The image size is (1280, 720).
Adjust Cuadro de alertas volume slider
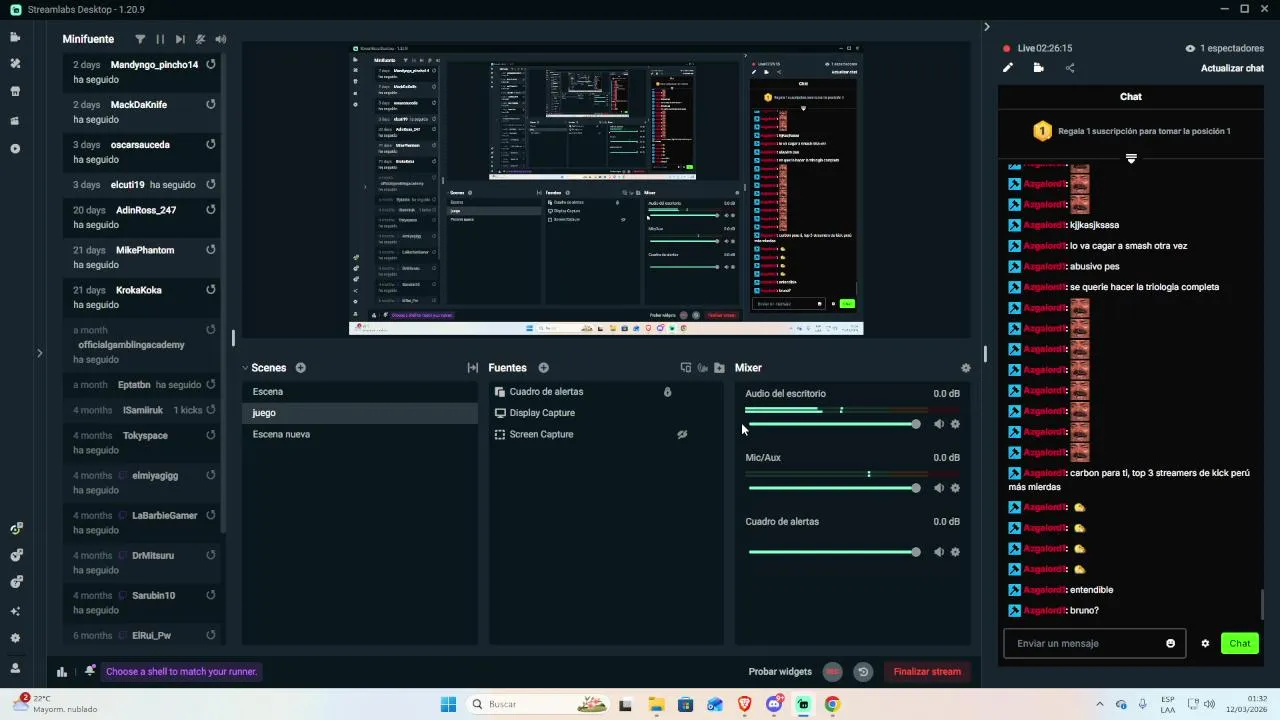[833, 552]
